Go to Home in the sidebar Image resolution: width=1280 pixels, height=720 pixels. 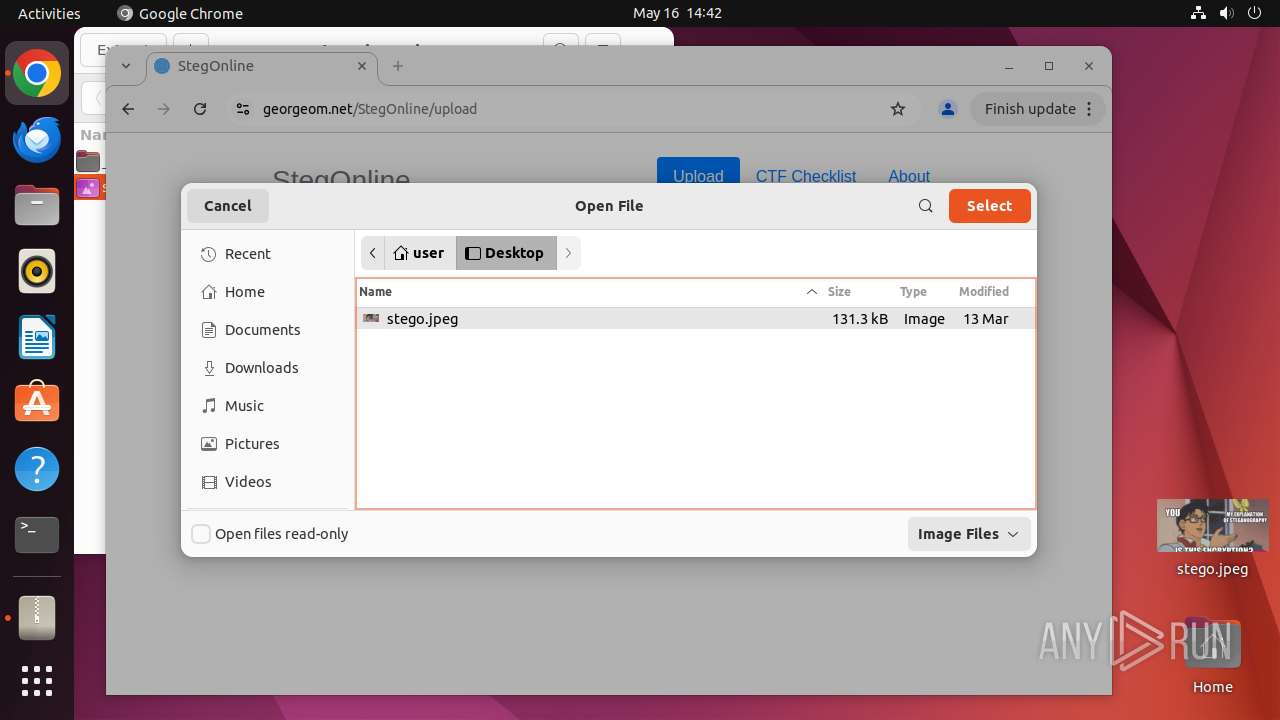(x=268, y=292)
